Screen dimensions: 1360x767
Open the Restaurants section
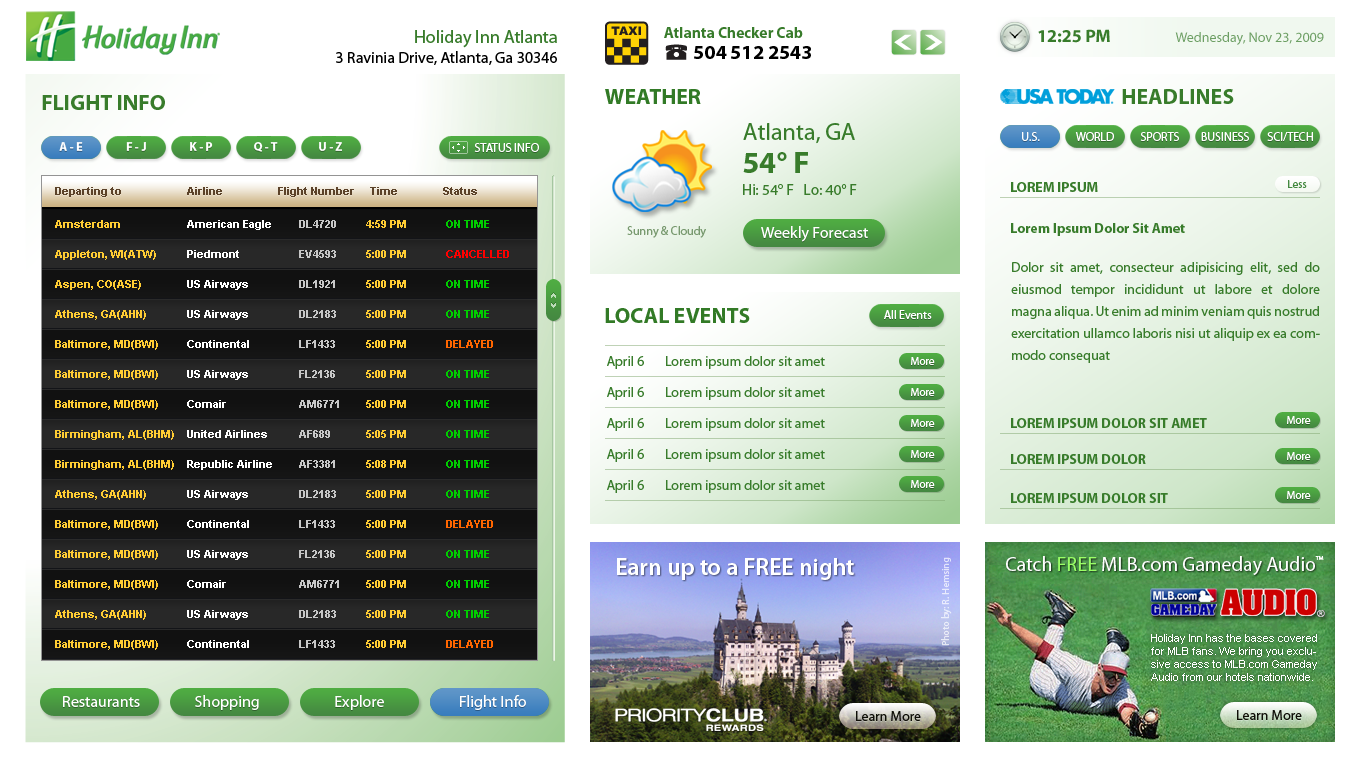(100, 702)
